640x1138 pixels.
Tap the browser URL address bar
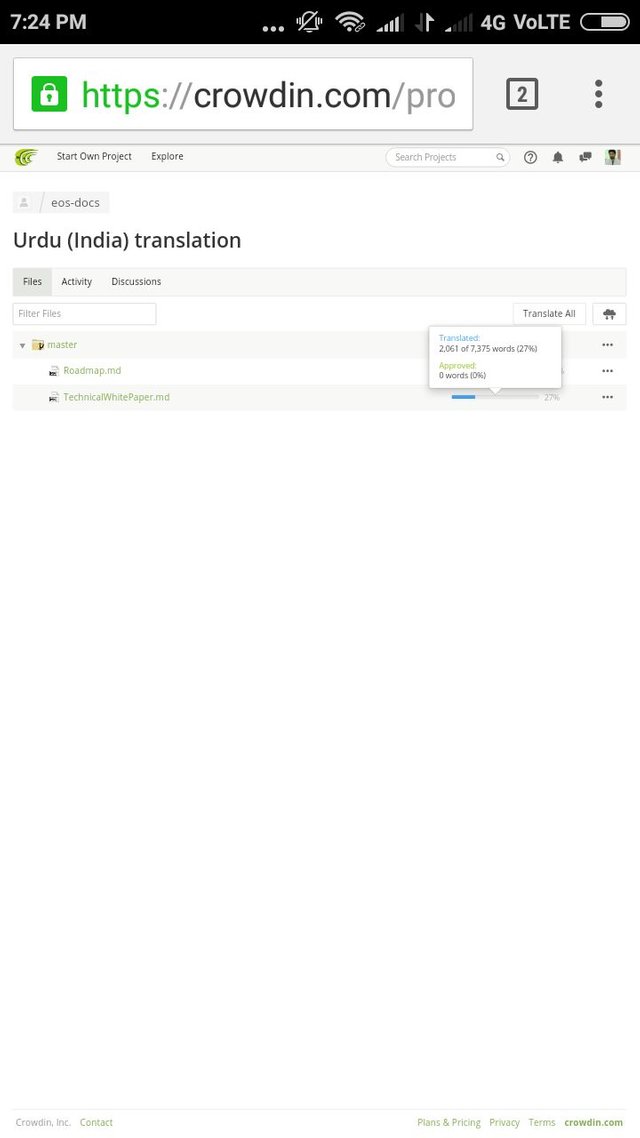coord(243,94)
